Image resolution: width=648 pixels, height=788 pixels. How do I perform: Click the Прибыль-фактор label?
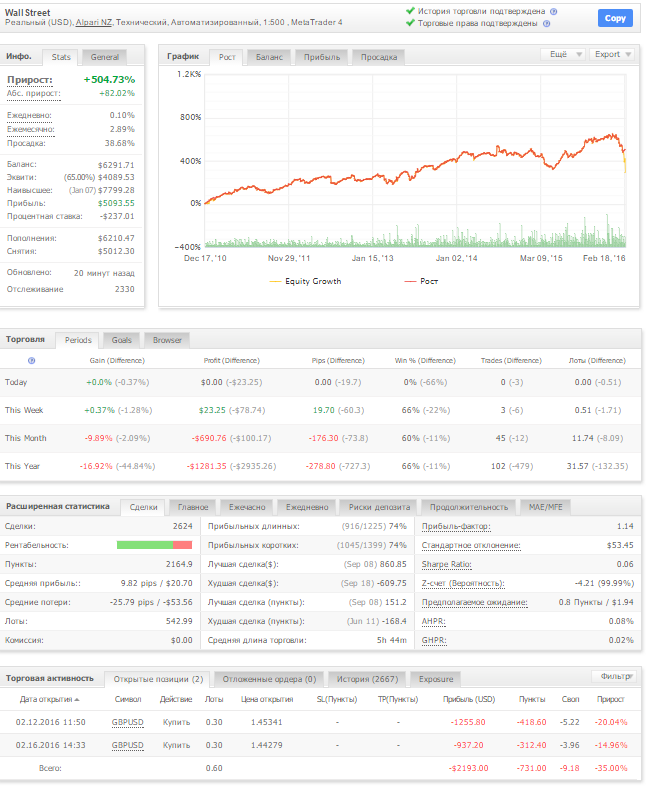[456, 527]
